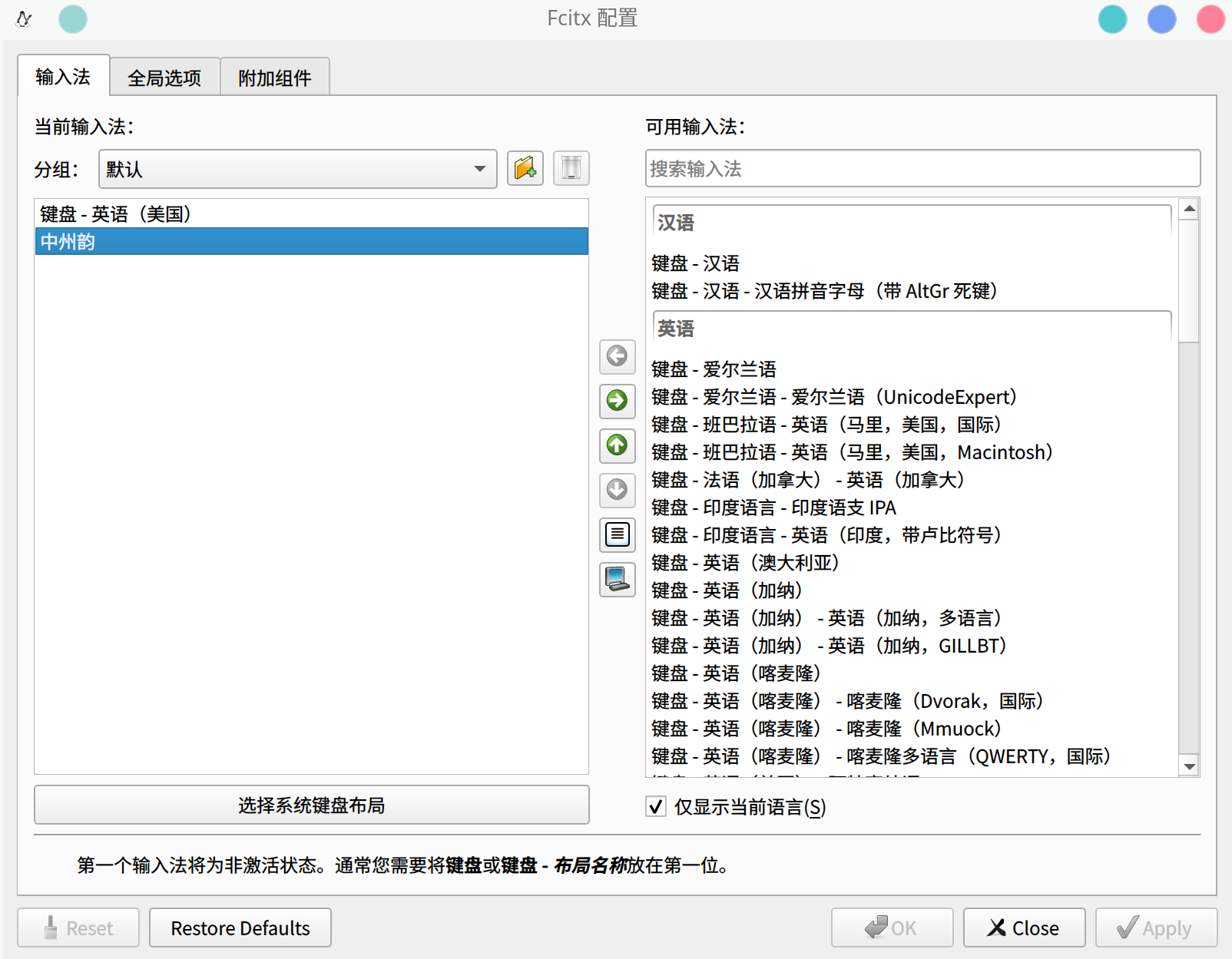Select 键盘 - 法语（加拿大）- 英语（加拿大）
The image size is (1232, 959).
[x=912, y=480]
